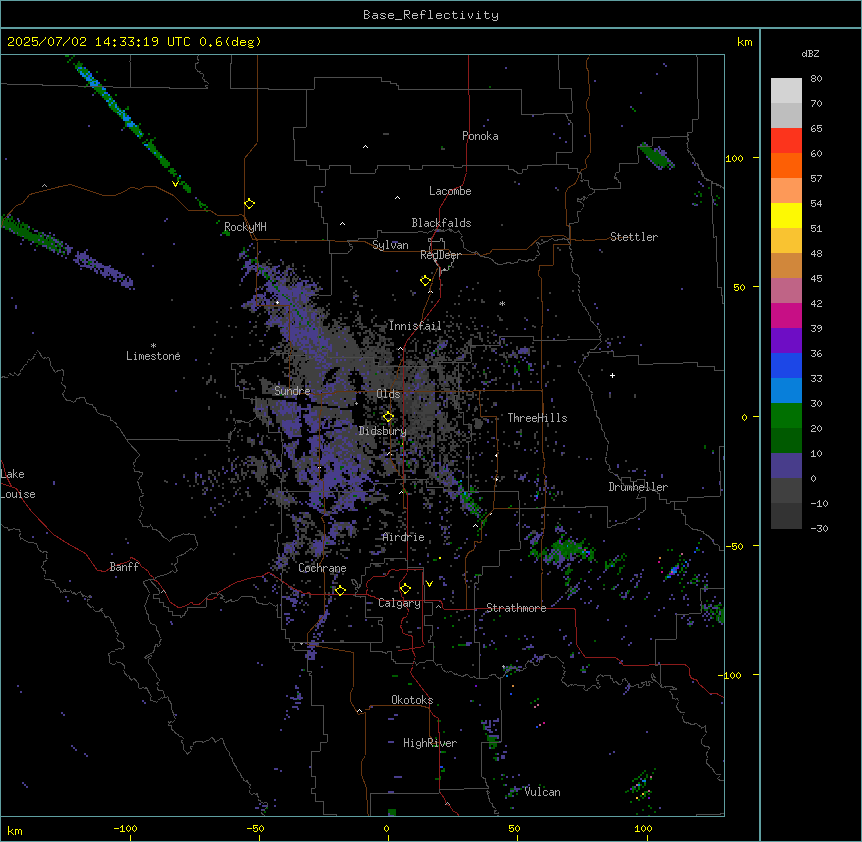Click the white plus marker north of Drumheller
The height and width of the screenshot is (842, 862).
(612, 375)
